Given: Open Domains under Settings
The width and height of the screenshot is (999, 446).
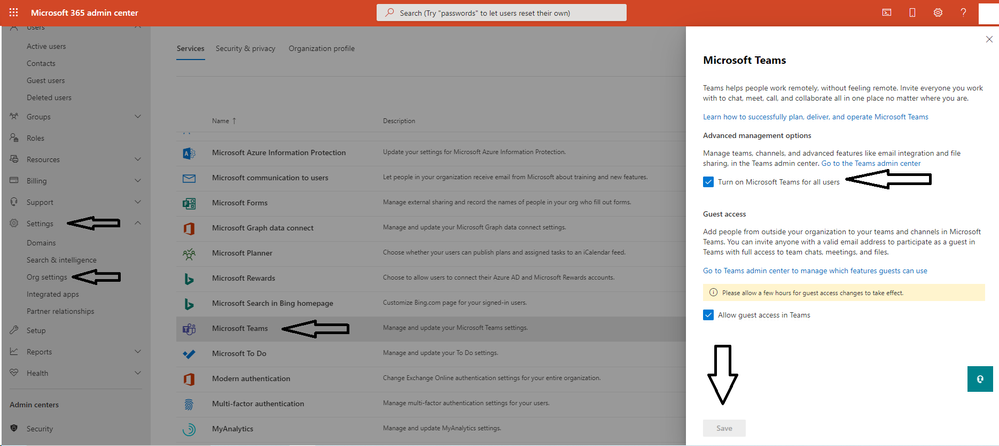Looking at the screenshot, I should pyautogui.click(x=41, y=243).
